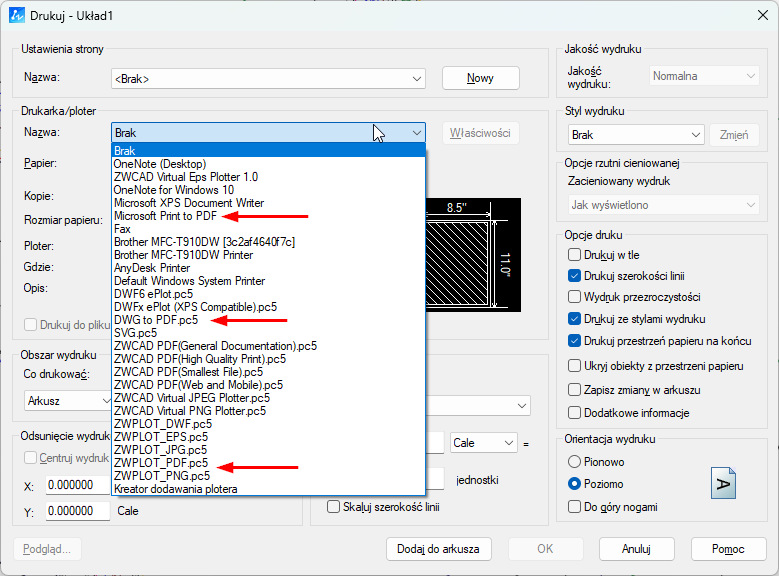Image resolution: width=779 pixels, height=576 pixels.
Task: Click the paper orientation preview icon
Action: click(723, 484)
